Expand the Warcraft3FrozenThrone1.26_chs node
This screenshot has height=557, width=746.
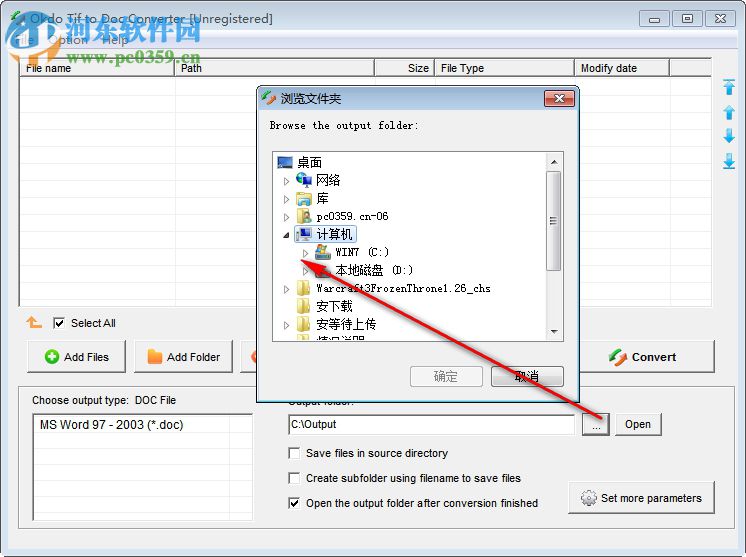tap(286, 289)
